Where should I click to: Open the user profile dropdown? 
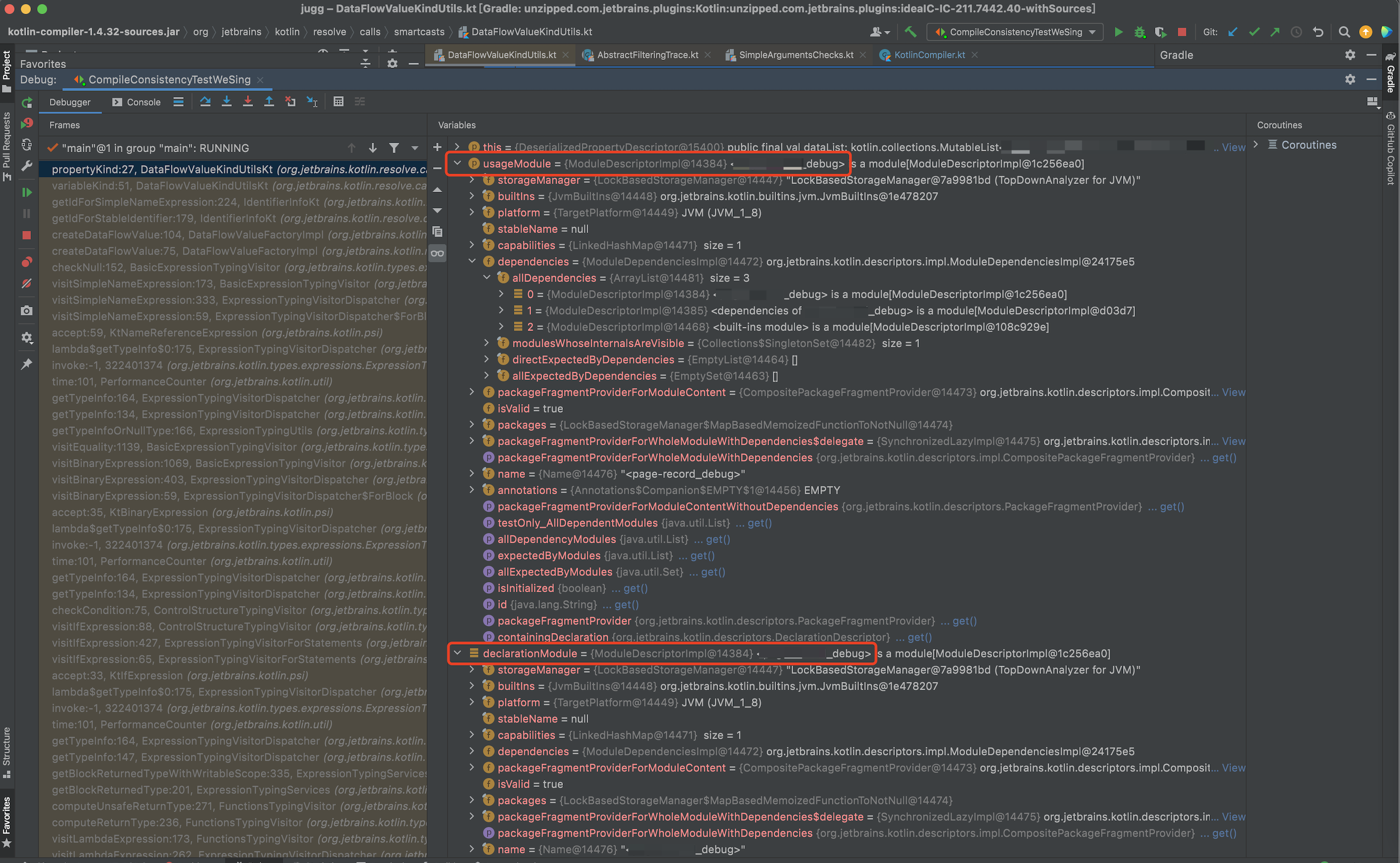[x=879, y=32]
